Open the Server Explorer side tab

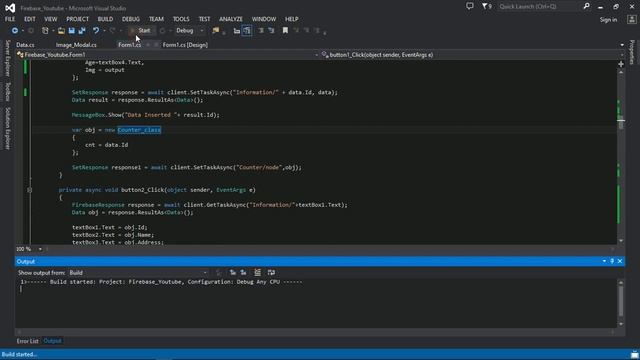7,58
